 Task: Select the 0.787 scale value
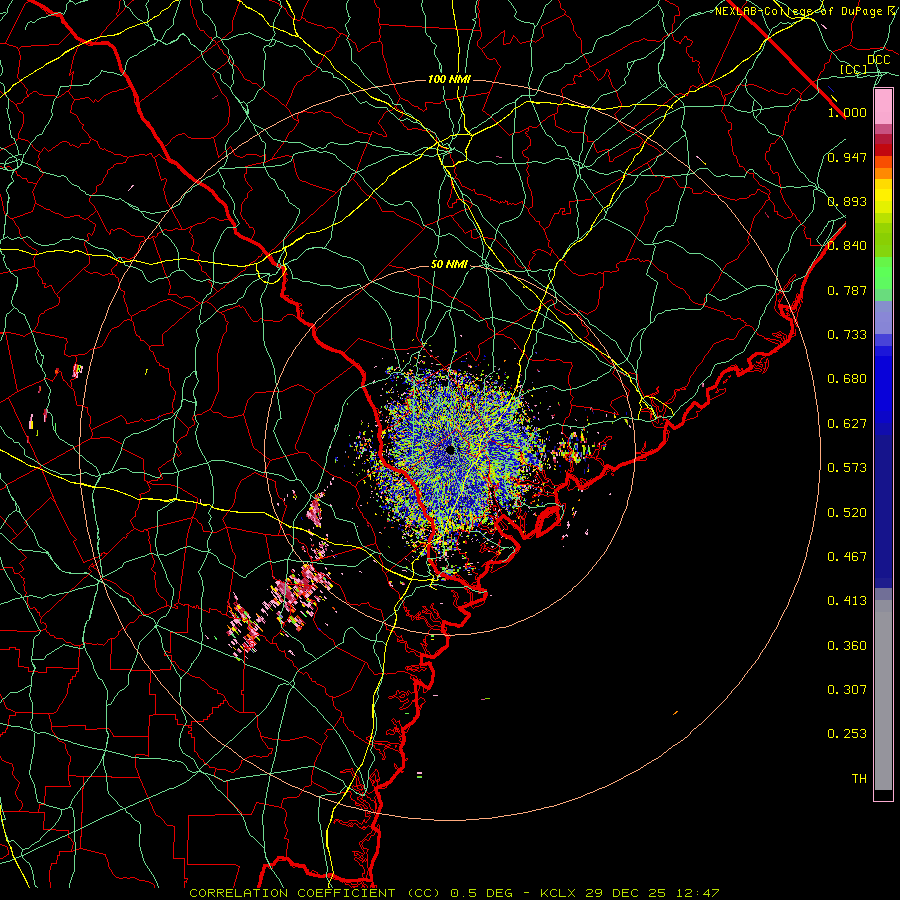tap(847, 290)
